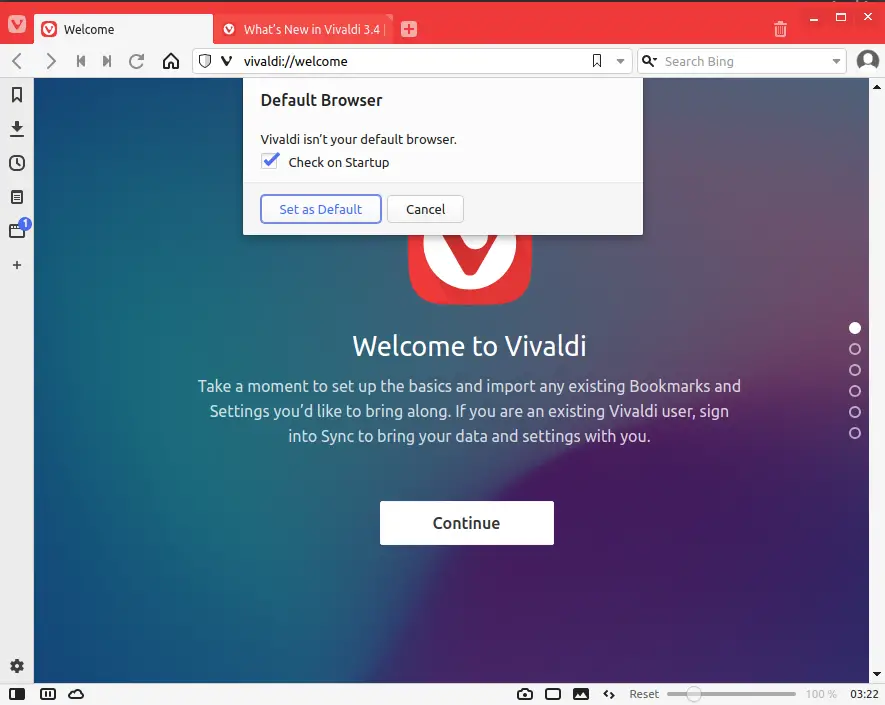
Task: Click the Continue button
Action: [466, 522]
